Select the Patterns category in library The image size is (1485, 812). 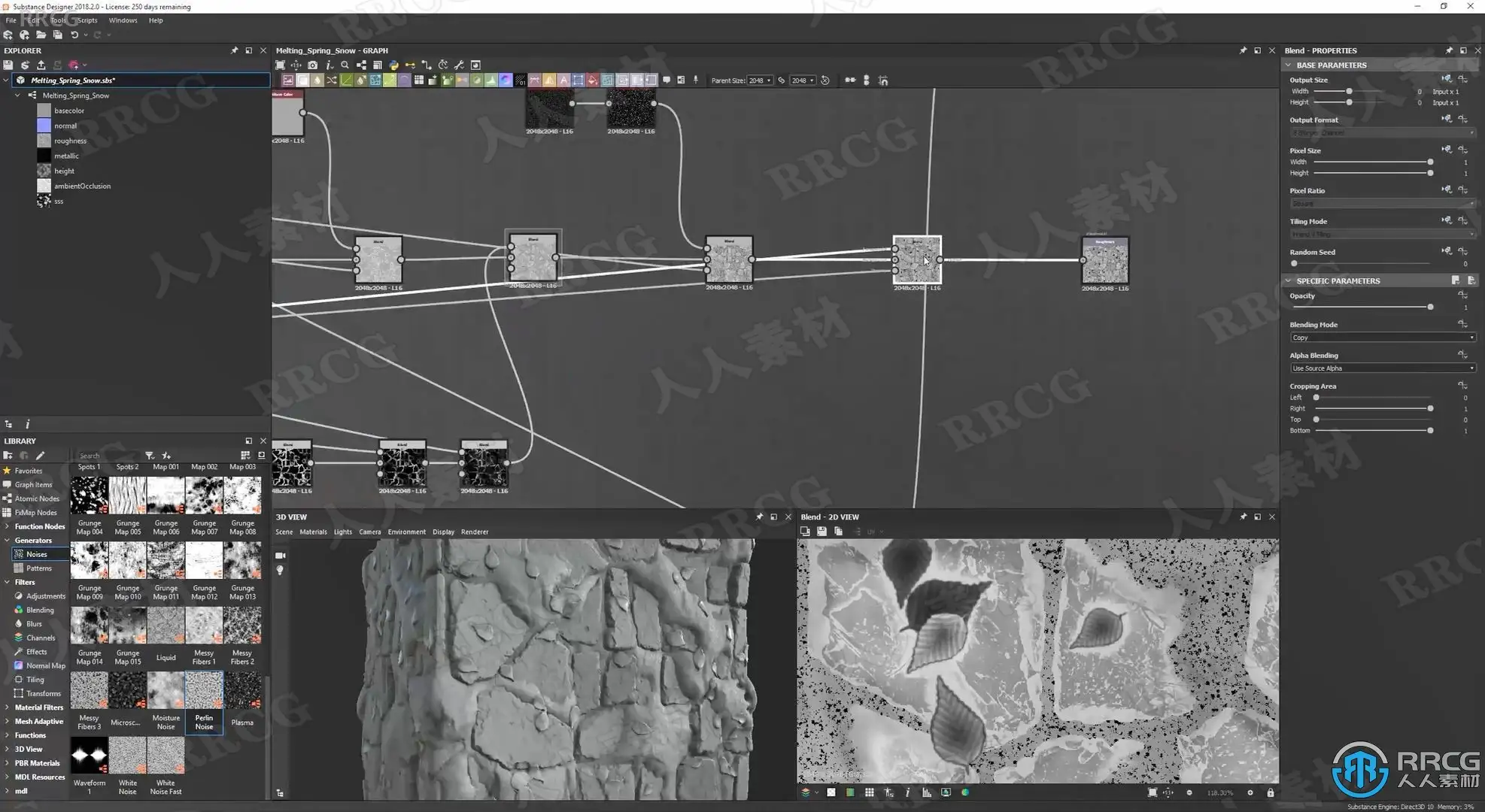[x=38, y=568]
